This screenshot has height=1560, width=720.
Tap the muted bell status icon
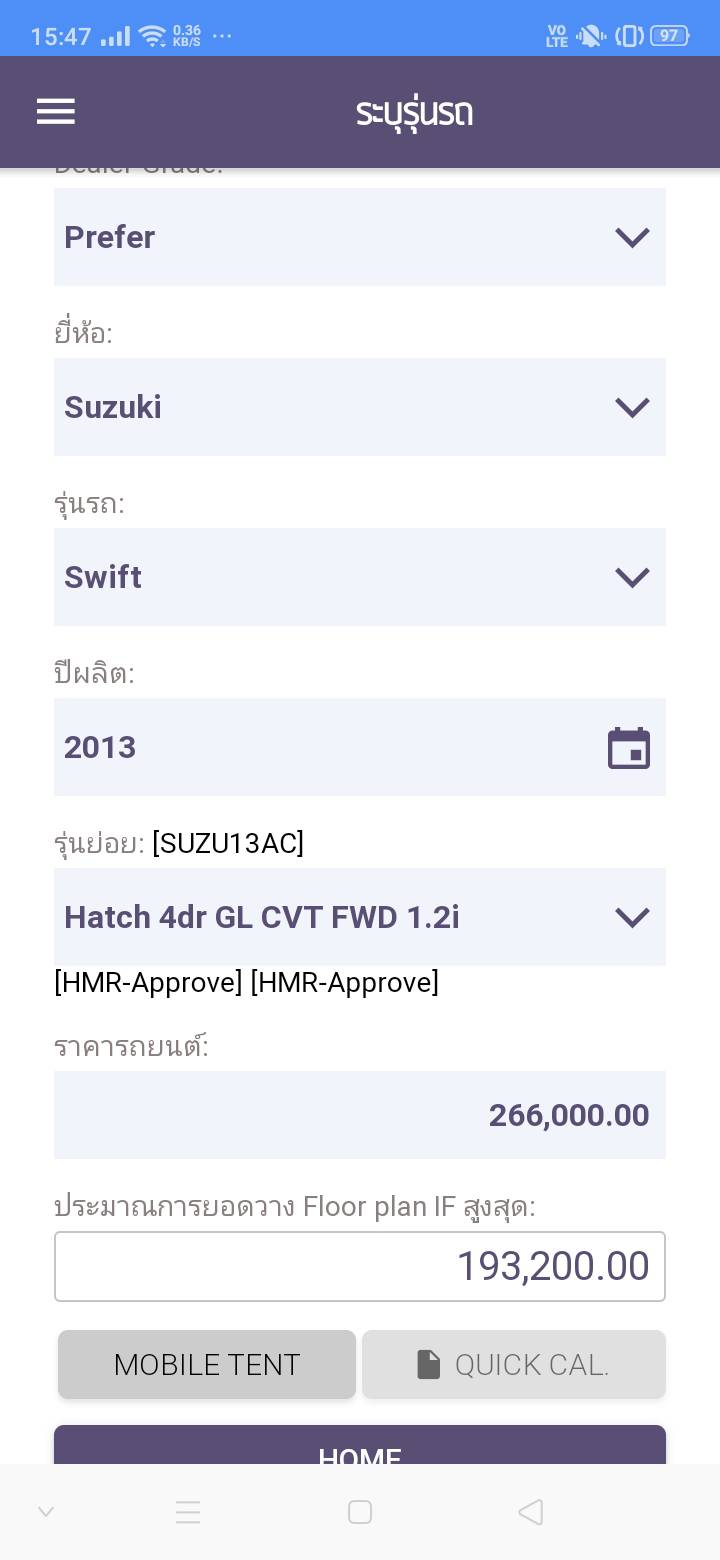click(591, 36)
